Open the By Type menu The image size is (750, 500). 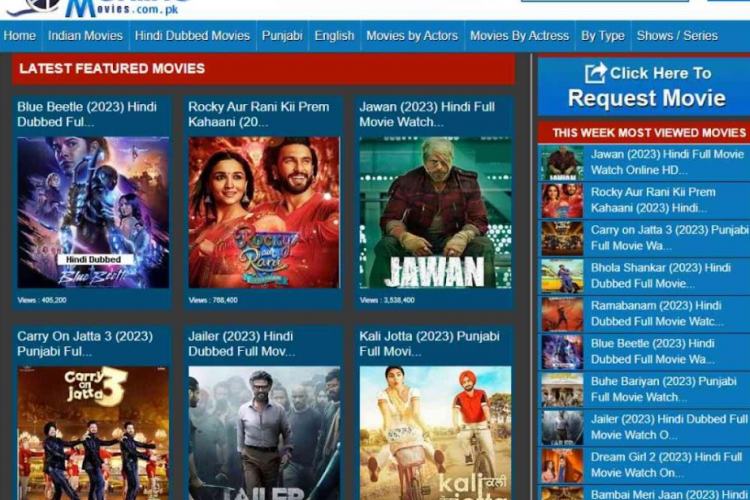pos(603,36)
